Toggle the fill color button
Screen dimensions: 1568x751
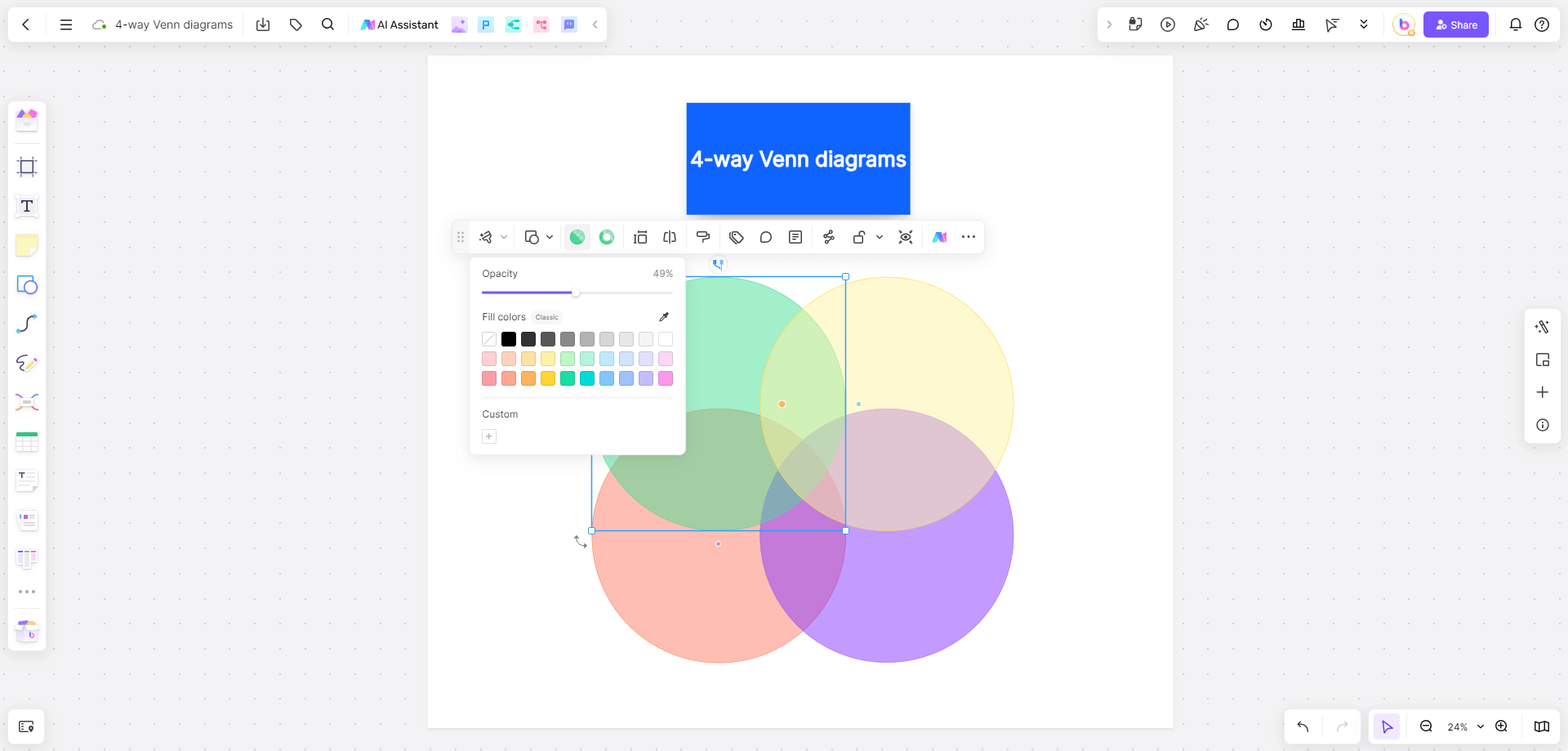tap(577, 237)
